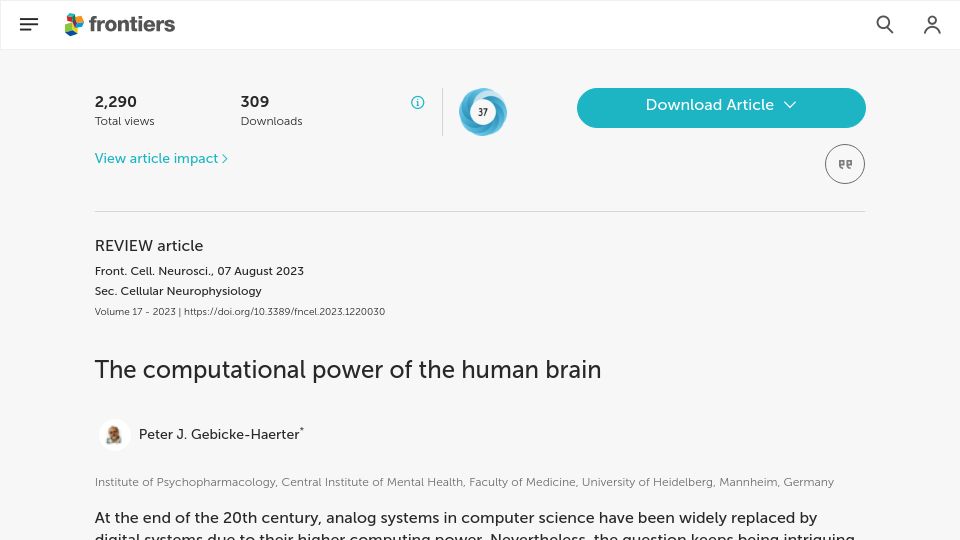This screenshot has width=960, height=540.
Task: Click the Downloads label
Action: tap(271, 121)
